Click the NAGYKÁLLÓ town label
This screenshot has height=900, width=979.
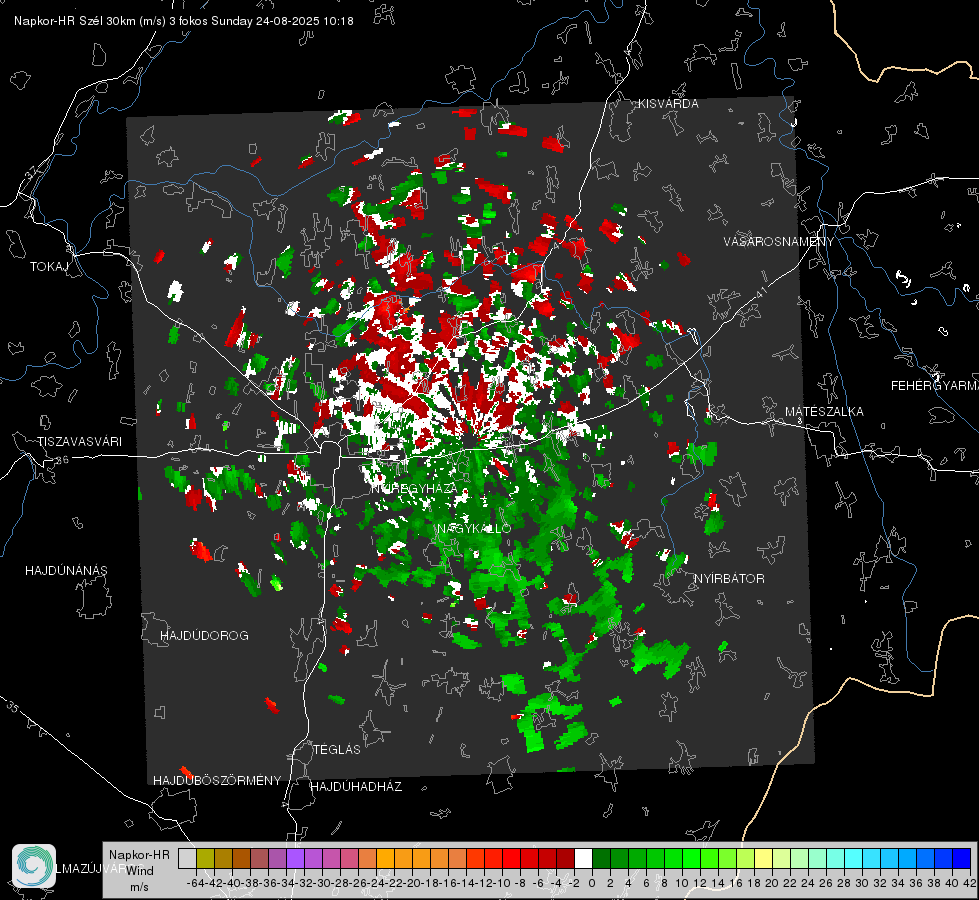474,528
